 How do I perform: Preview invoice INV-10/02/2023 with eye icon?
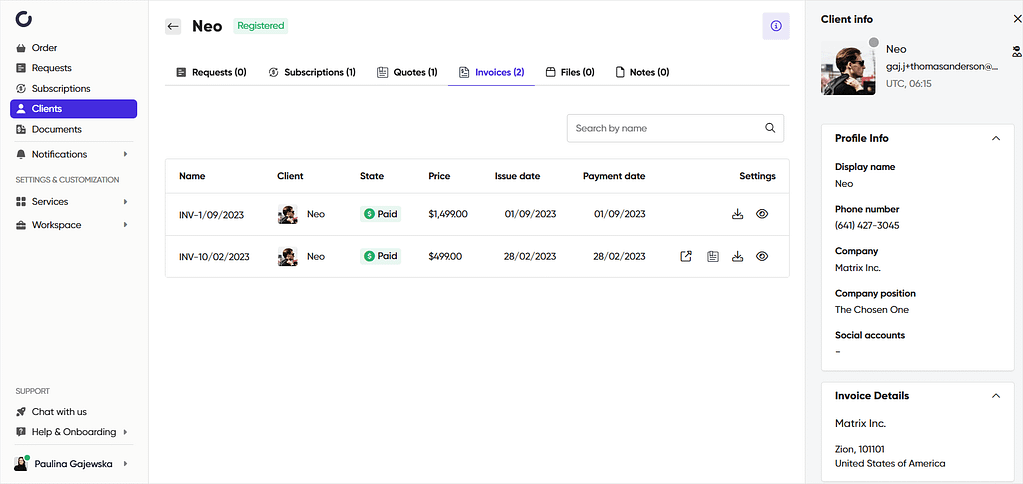coord(761,256)
